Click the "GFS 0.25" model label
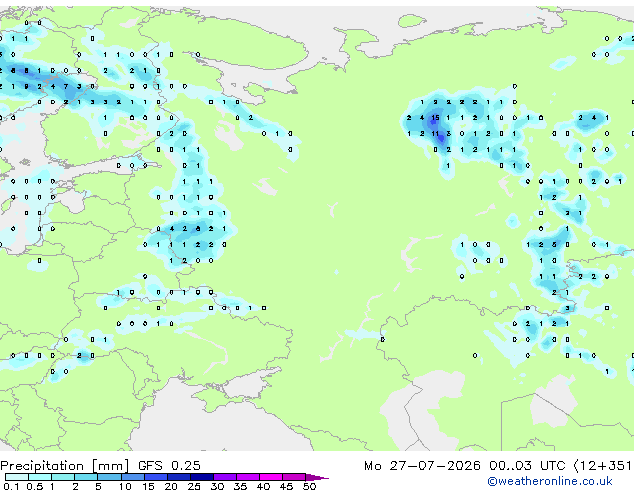The width and height of the screenshot is (634, 490). pyautogui.click(x=169, y=466)
